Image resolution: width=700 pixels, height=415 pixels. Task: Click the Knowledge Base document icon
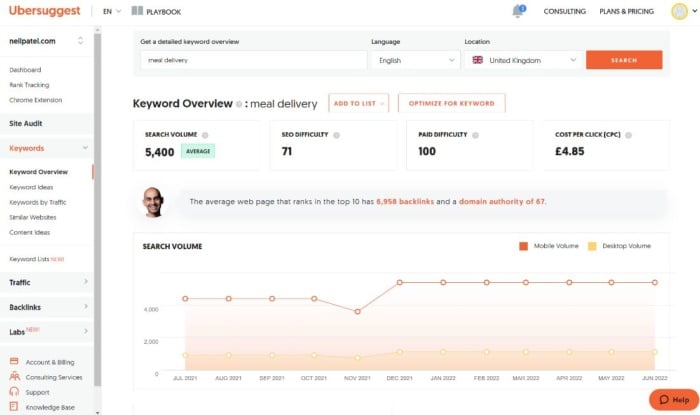(x=14, y=407)
